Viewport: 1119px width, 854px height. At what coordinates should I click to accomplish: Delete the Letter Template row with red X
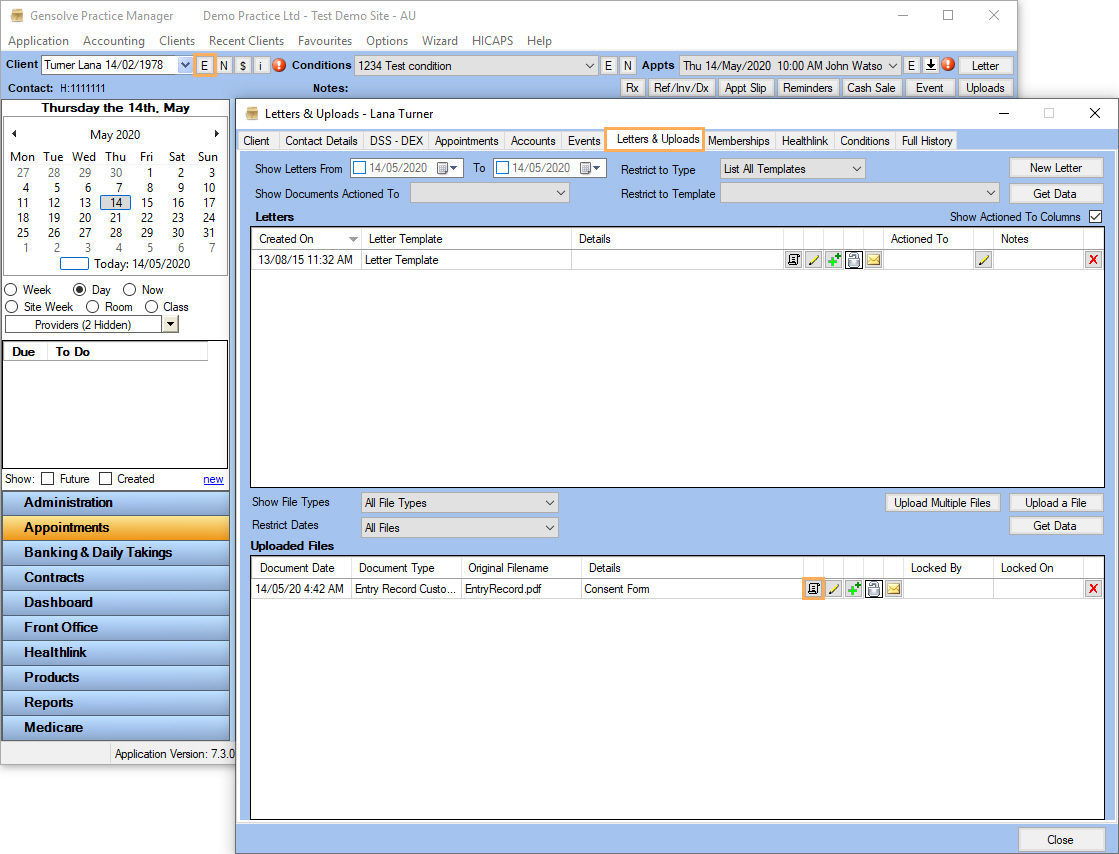pyautogui.click(x=1093, y=260)
